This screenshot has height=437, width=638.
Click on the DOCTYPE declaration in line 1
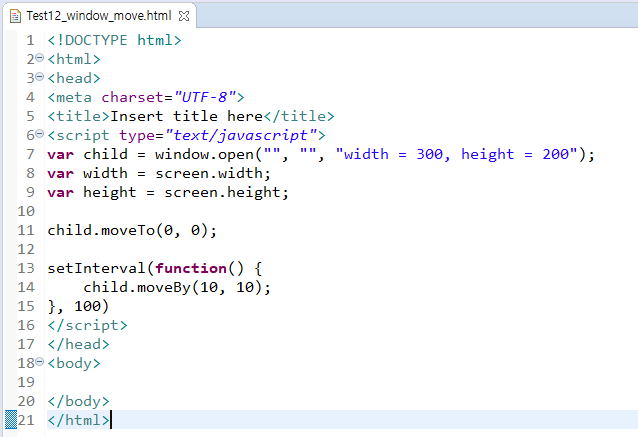pyautogui.click(x=114, y=40)
